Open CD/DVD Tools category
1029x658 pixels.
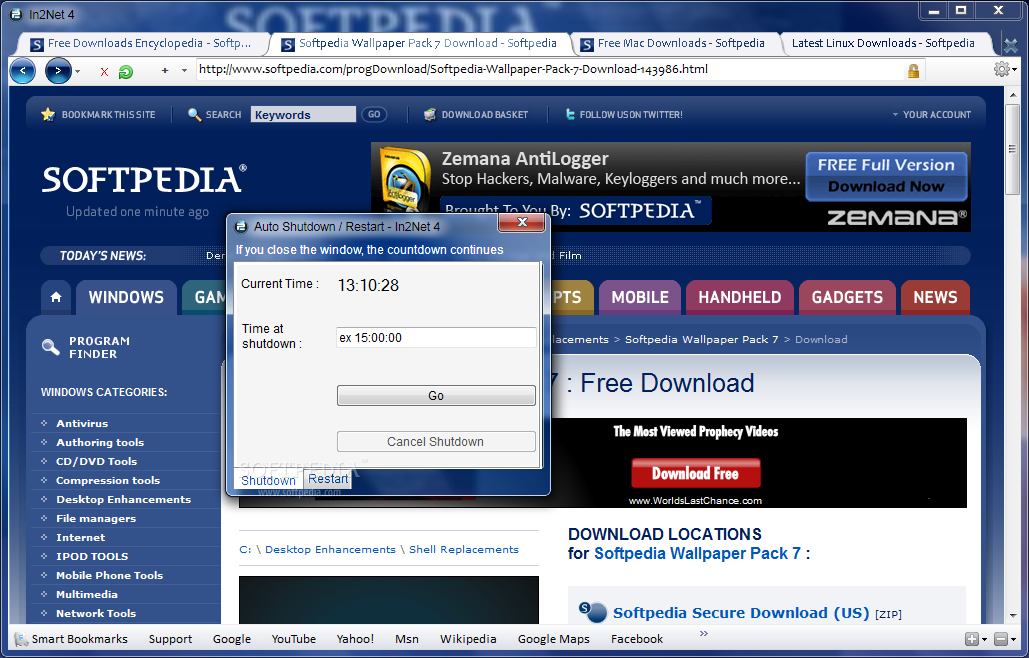pos(96,462)
